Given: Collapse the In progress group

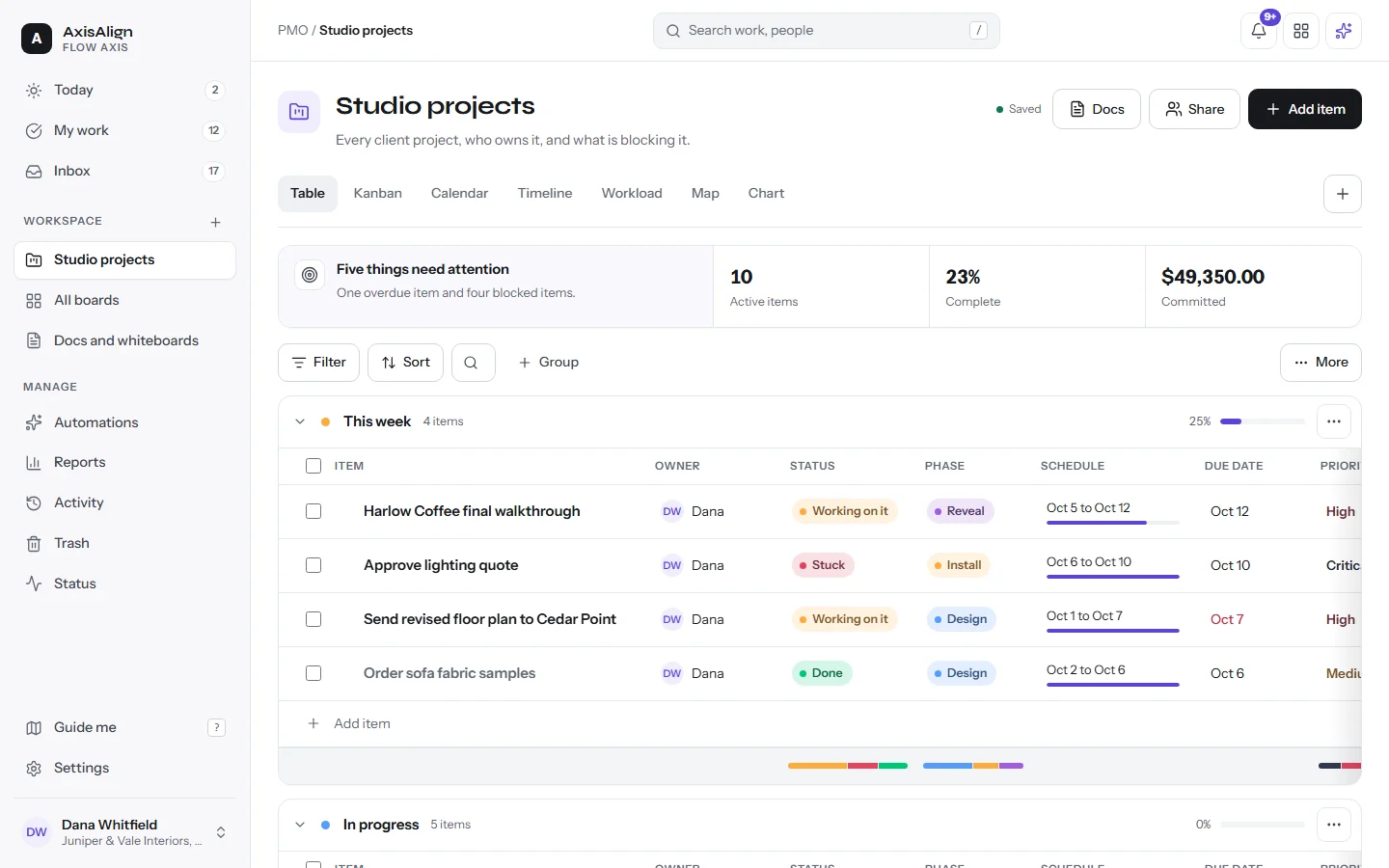Looking at the screenshot, I should 300,825.
